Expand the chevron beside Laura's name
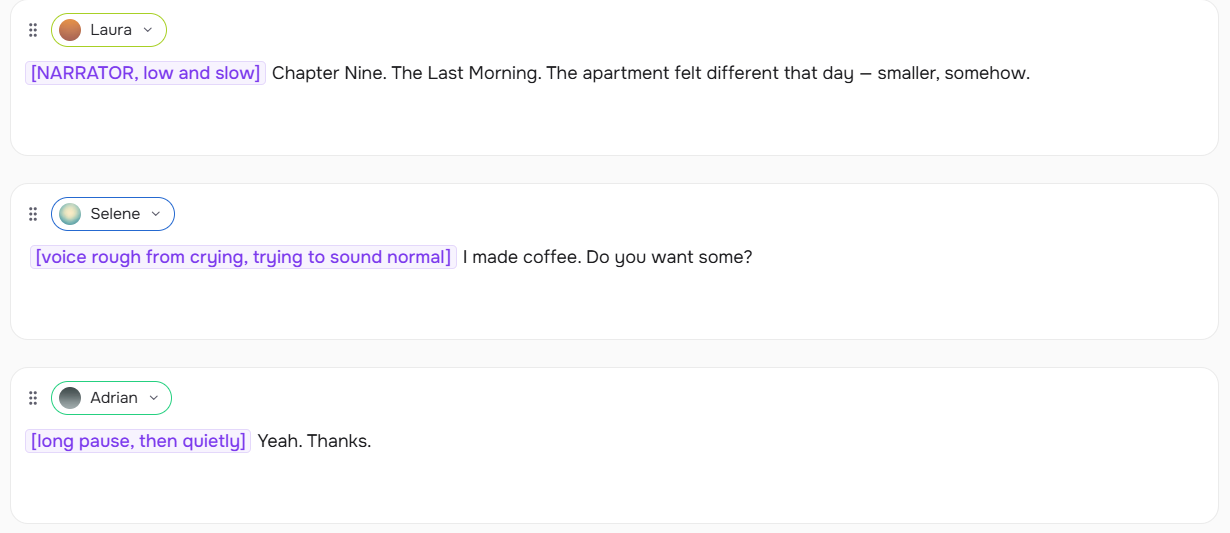The image size is (1230, 533). point(148,30)
